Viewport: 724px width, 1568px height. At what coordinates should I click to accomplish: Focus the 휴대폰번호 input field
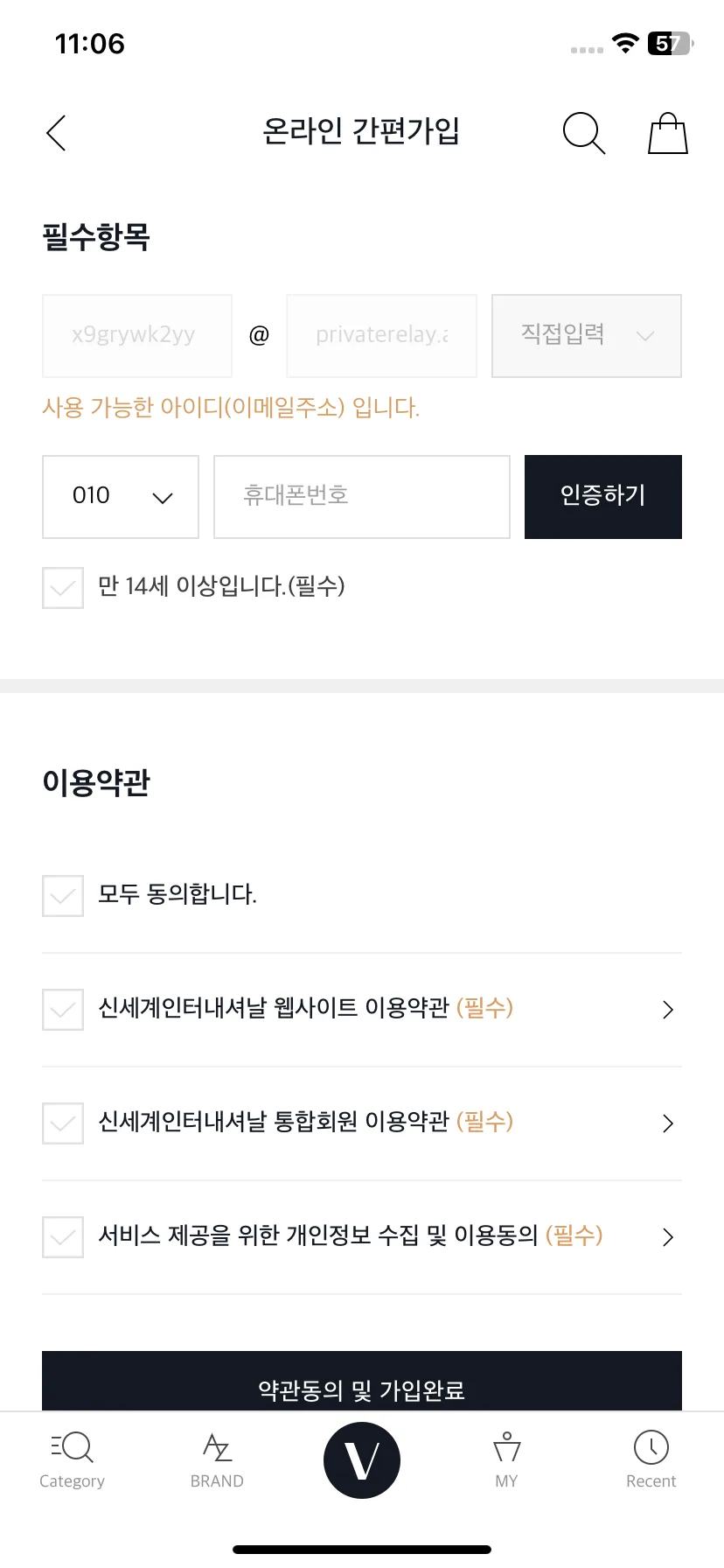pyautogui.click(x=362, y=496)
